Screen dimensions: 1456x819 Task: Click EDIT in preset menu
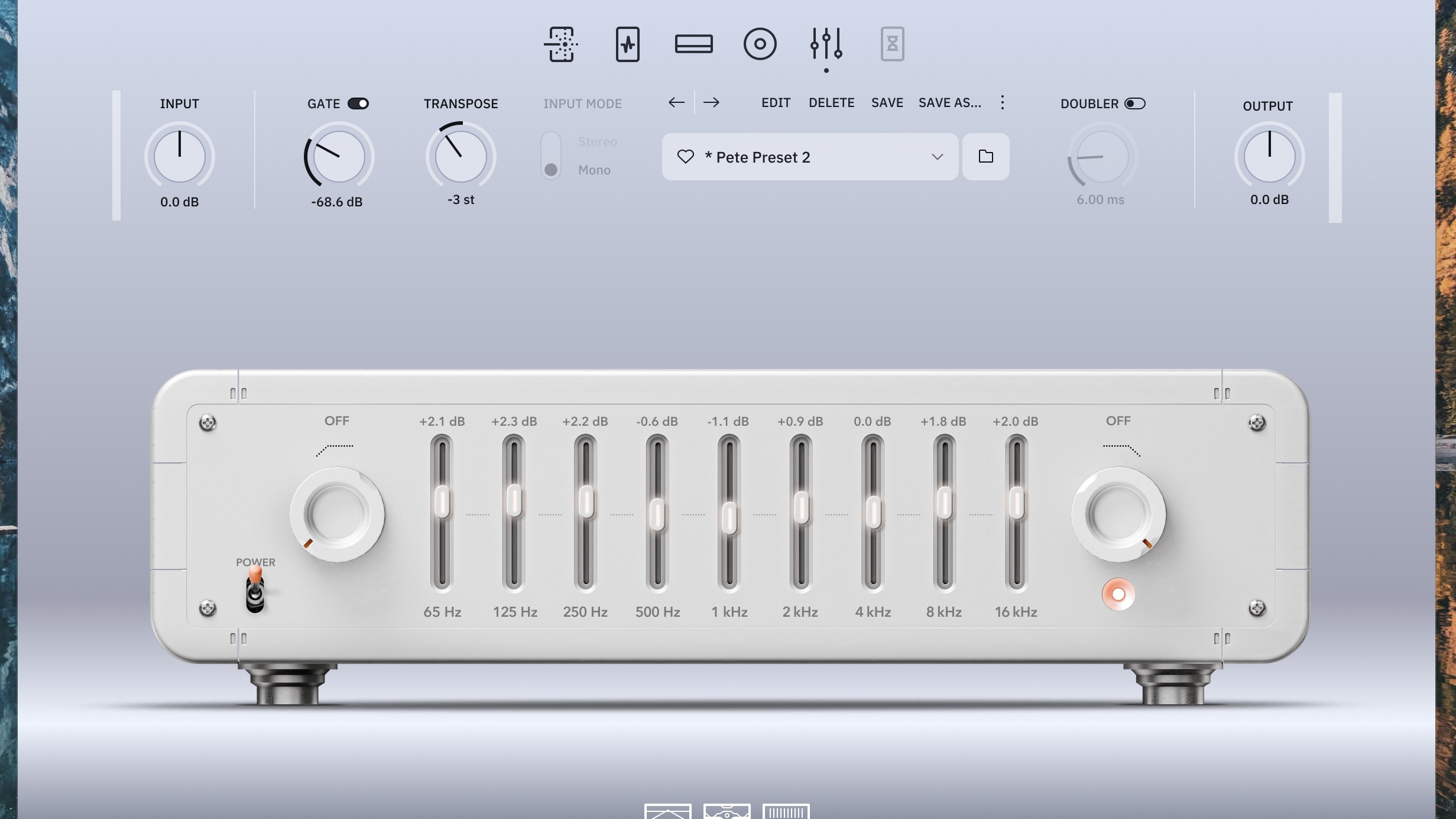[x=776, y=102]
